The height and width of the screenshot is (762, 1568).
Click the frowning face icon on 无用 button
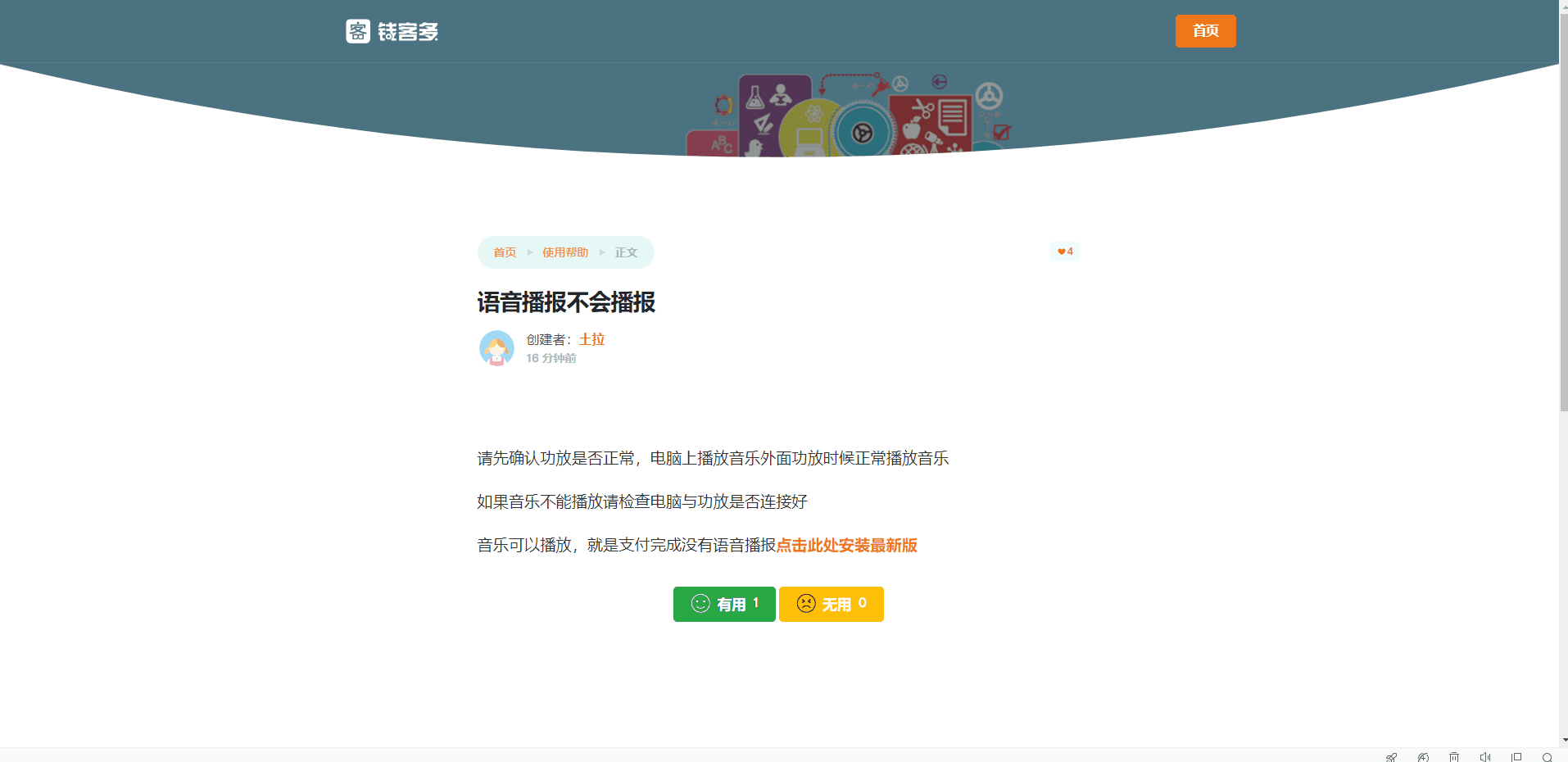pyautogui.click(x=806, y=604)
